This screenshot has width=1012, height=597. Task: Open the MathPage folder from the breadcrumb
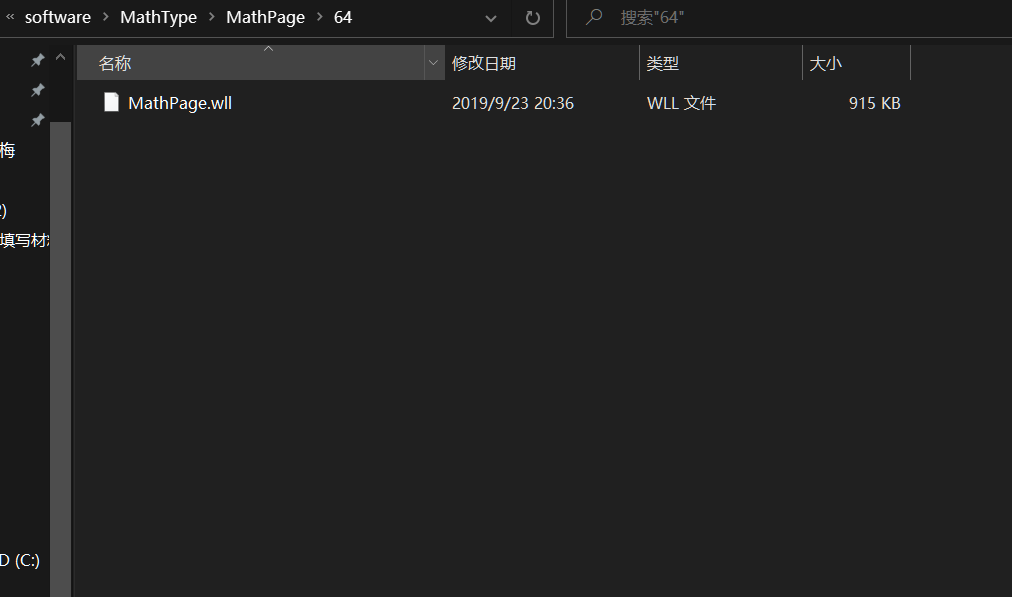coord(265,17)
